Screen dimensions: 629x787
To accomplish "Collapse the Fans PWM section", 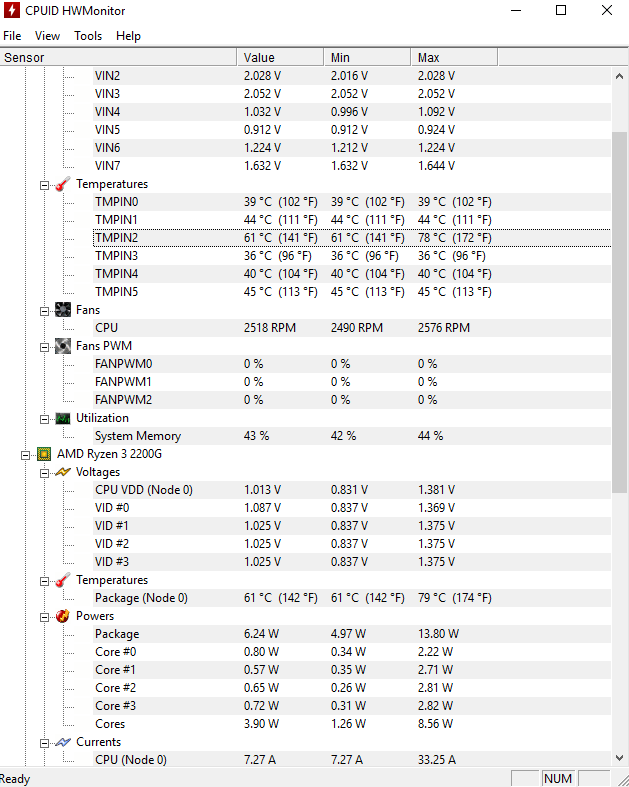I will (44, 347).
